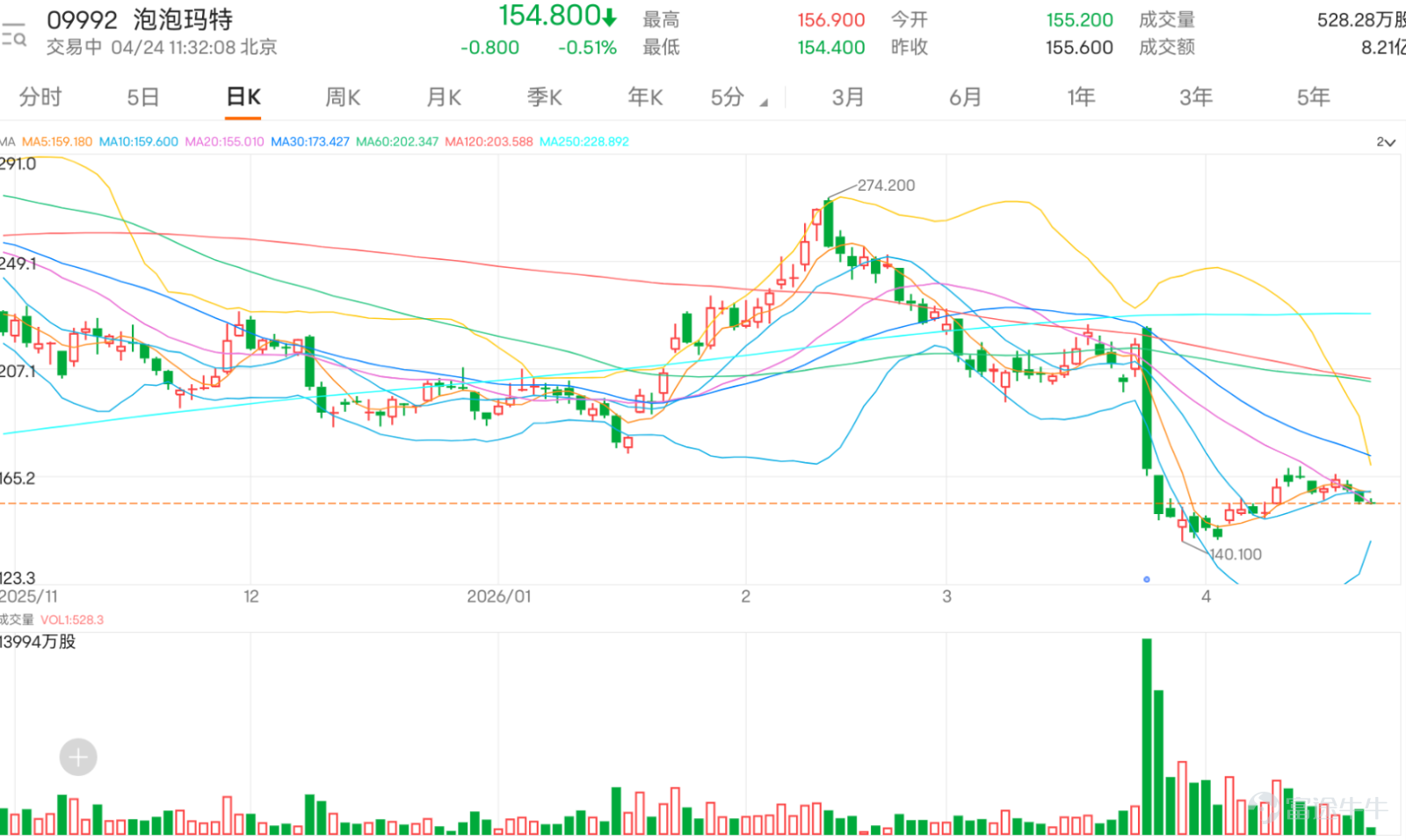Set range to 1年
The width and height of the screenshot is (1406, 840).
click(1081, 97)
